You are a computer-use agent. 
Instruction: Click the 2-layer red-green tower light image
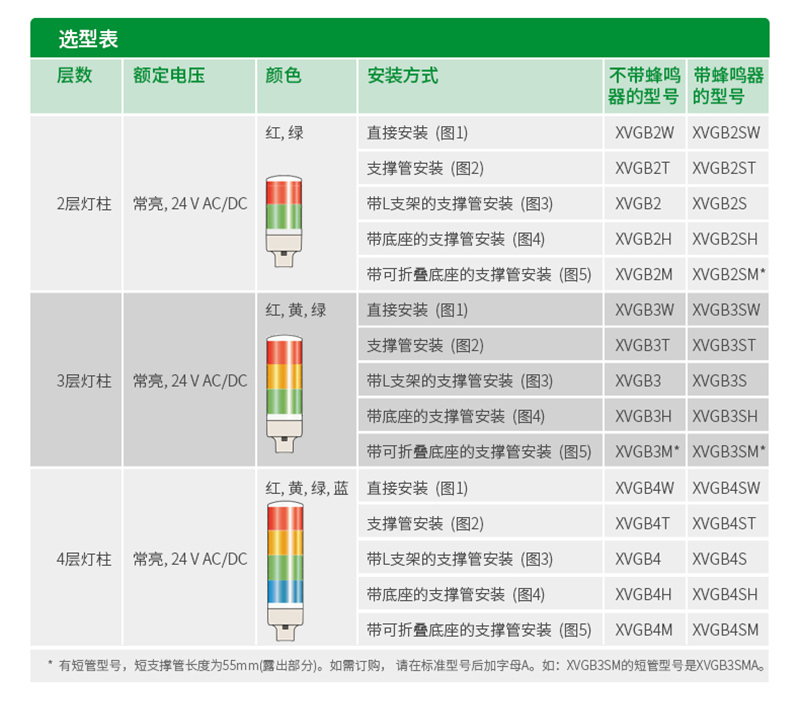tap(284, 222)
